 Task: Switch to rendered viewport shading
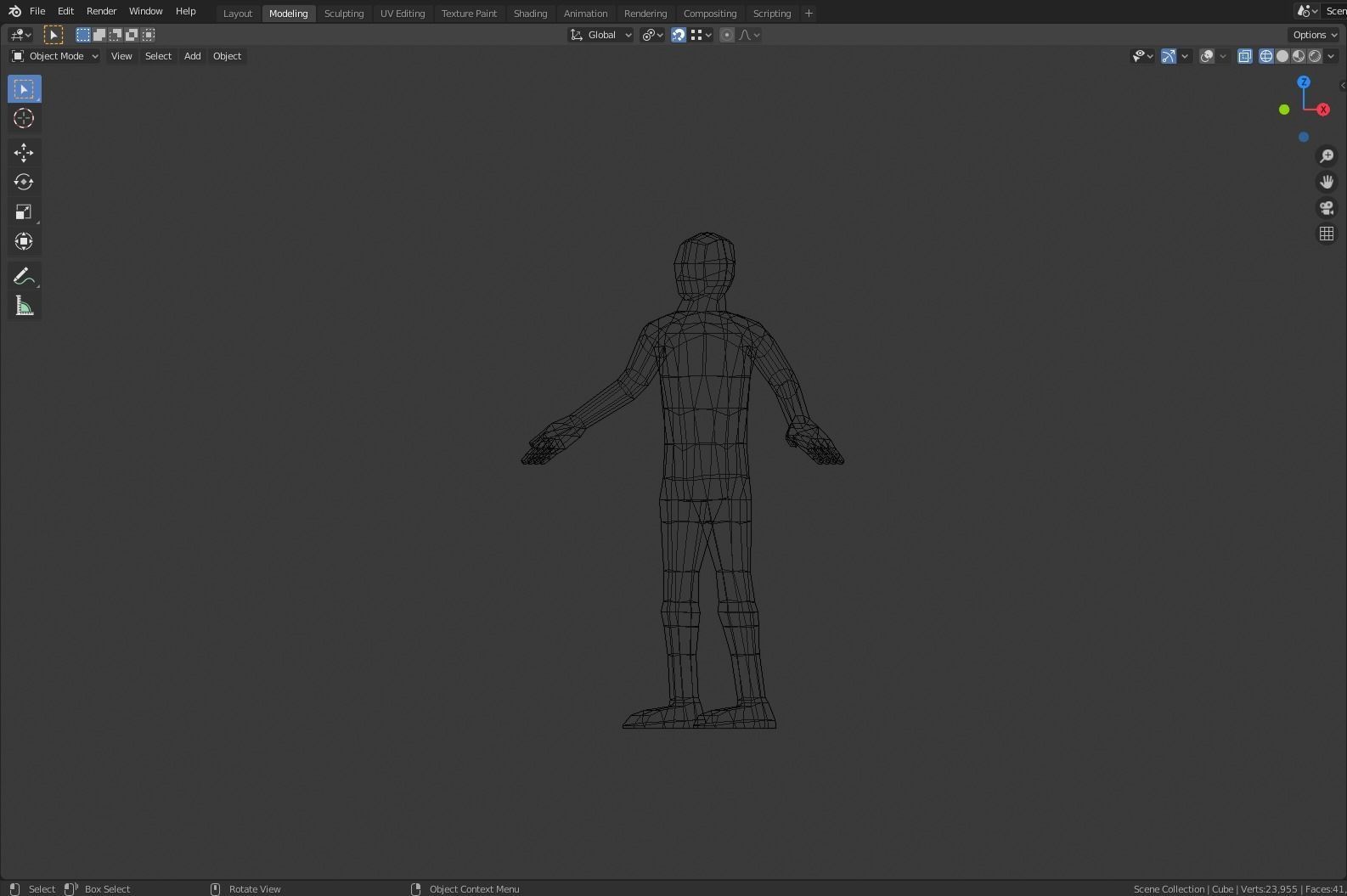1315,56
